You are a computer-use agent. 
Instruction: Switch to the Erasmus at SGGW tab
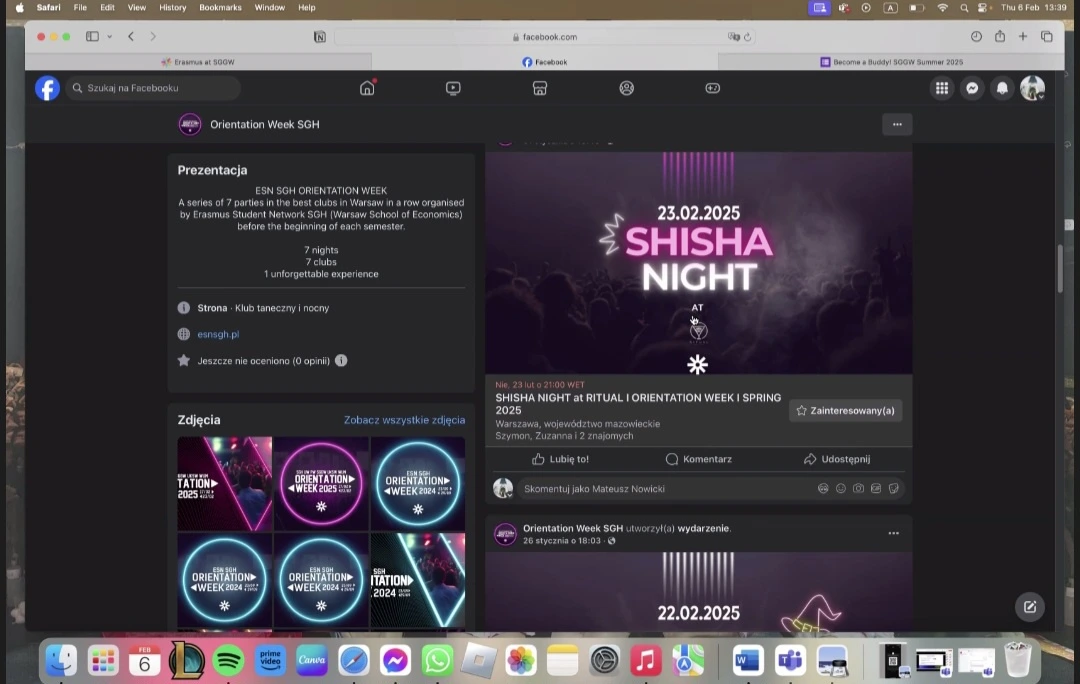click(x=198, y=62)
